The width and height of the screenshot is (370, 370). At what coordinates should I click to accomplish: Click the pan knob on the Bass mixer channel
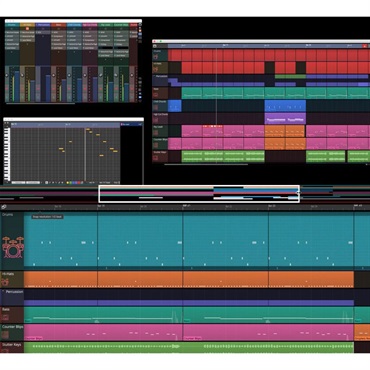pos(53,75)
